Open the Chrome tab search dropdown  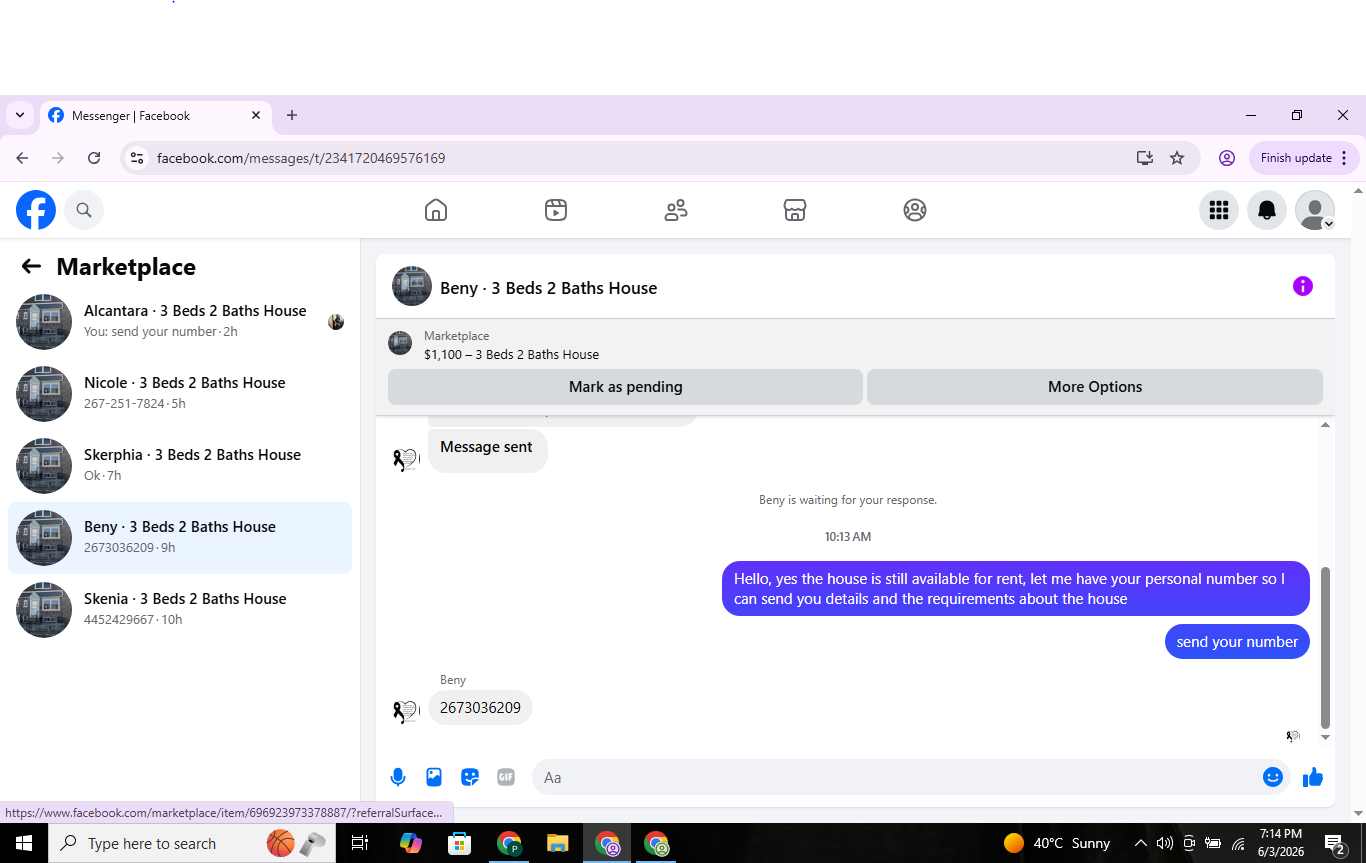click(x=20, y=115)
